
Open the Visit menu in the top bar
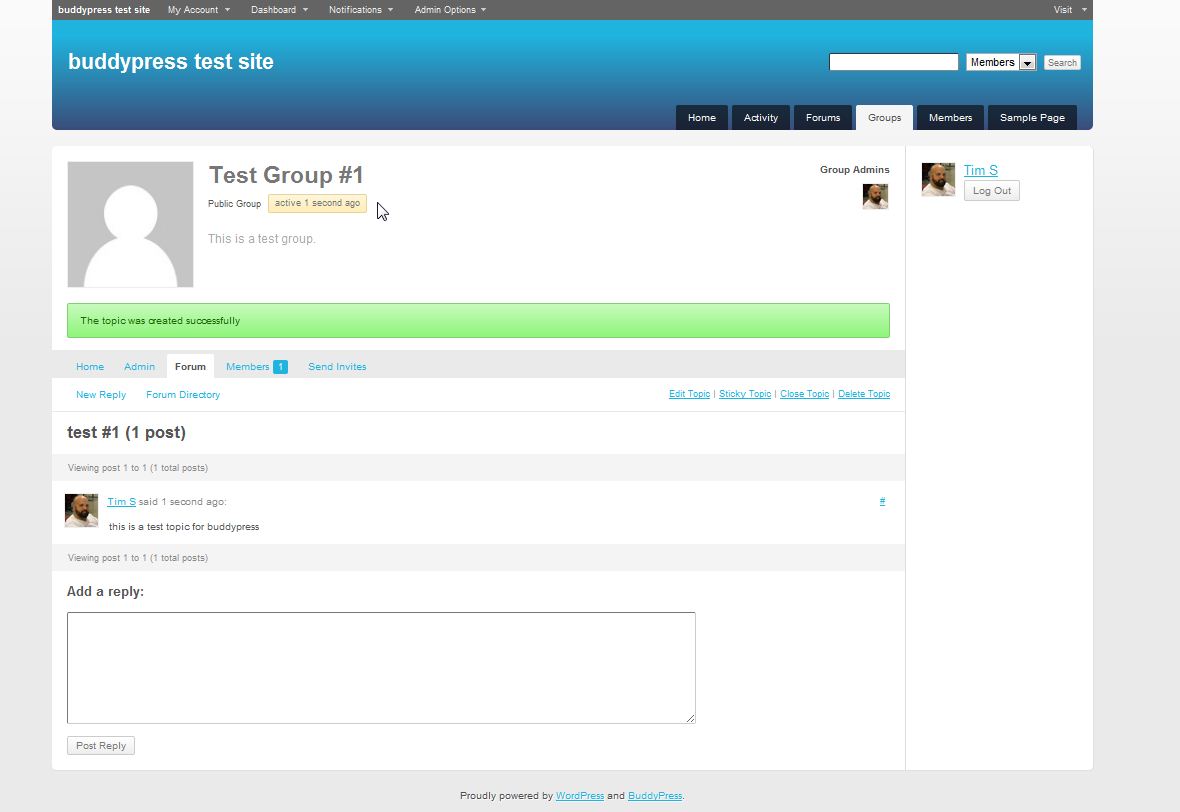(1069, 10)
